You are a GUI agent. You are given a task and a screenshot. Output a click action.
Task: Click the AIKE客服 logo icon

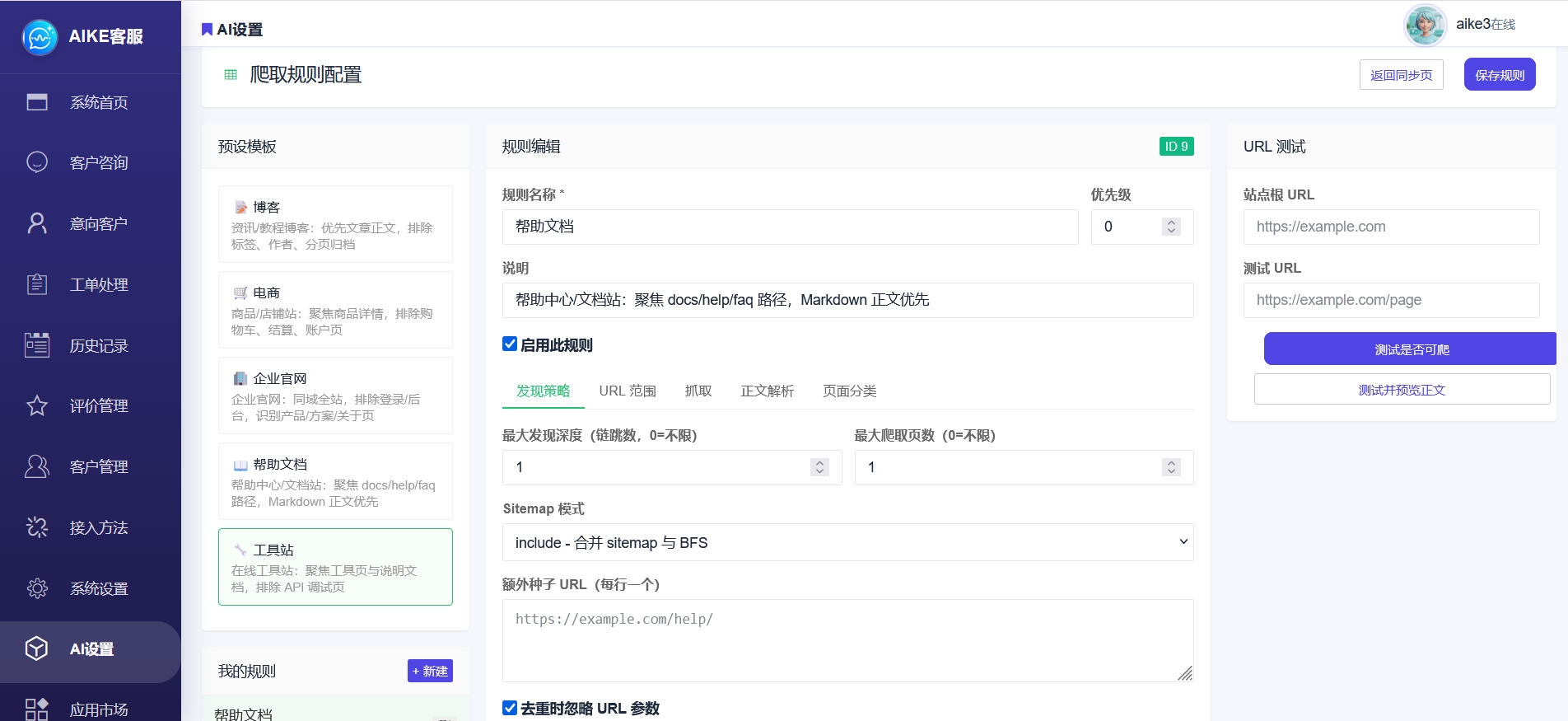pyautogui.click(x=40, y=37)
